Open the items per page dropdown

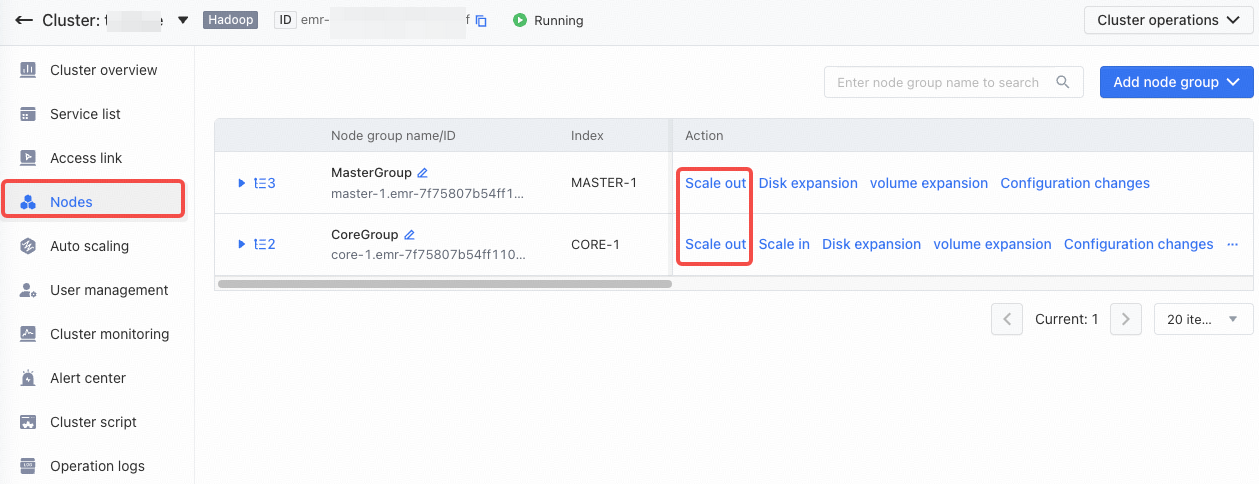(x=1203, y=319)
